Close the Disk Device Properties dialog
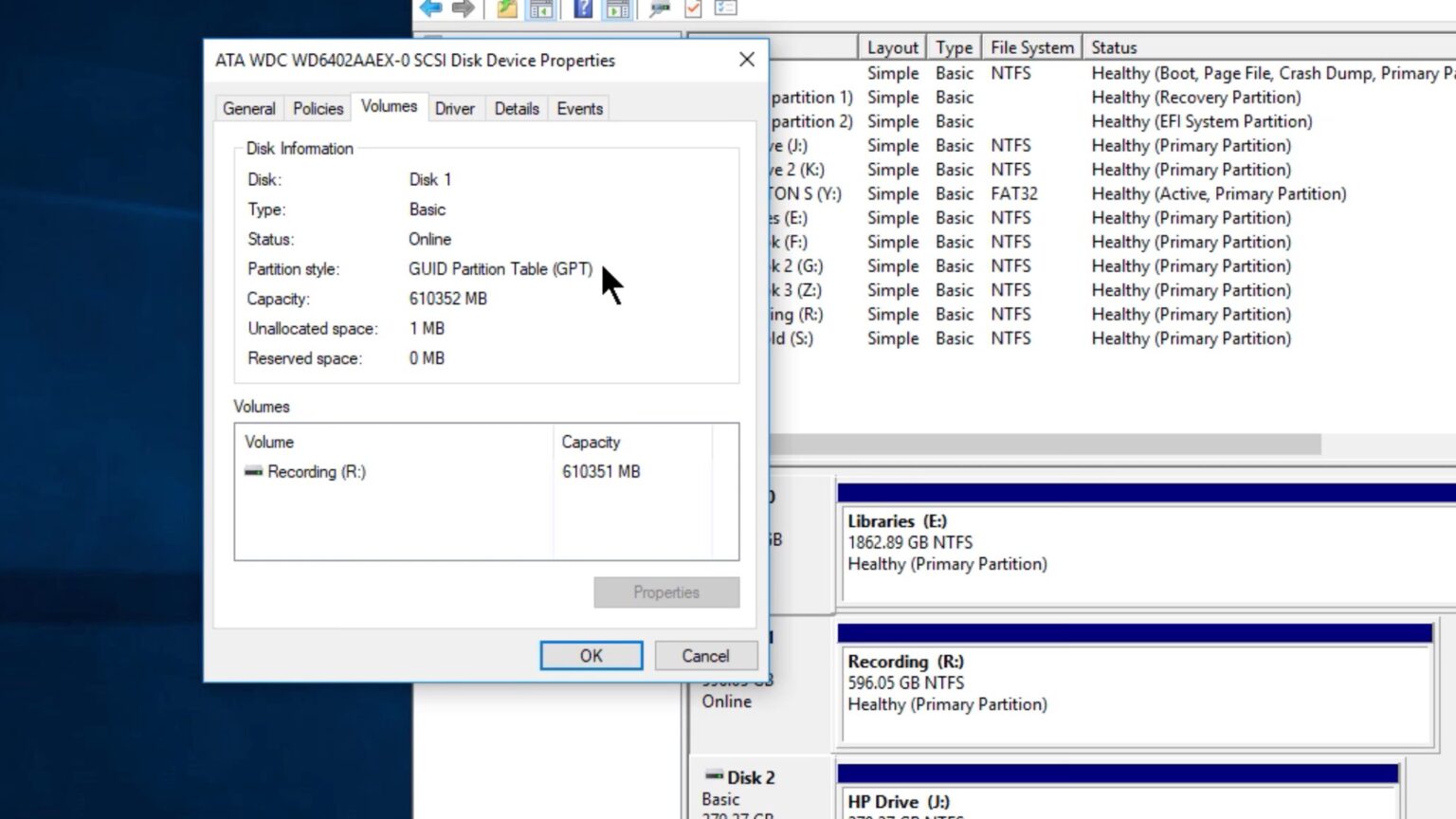The height and width of the screenshot is (819, 1456). point(747,60)
